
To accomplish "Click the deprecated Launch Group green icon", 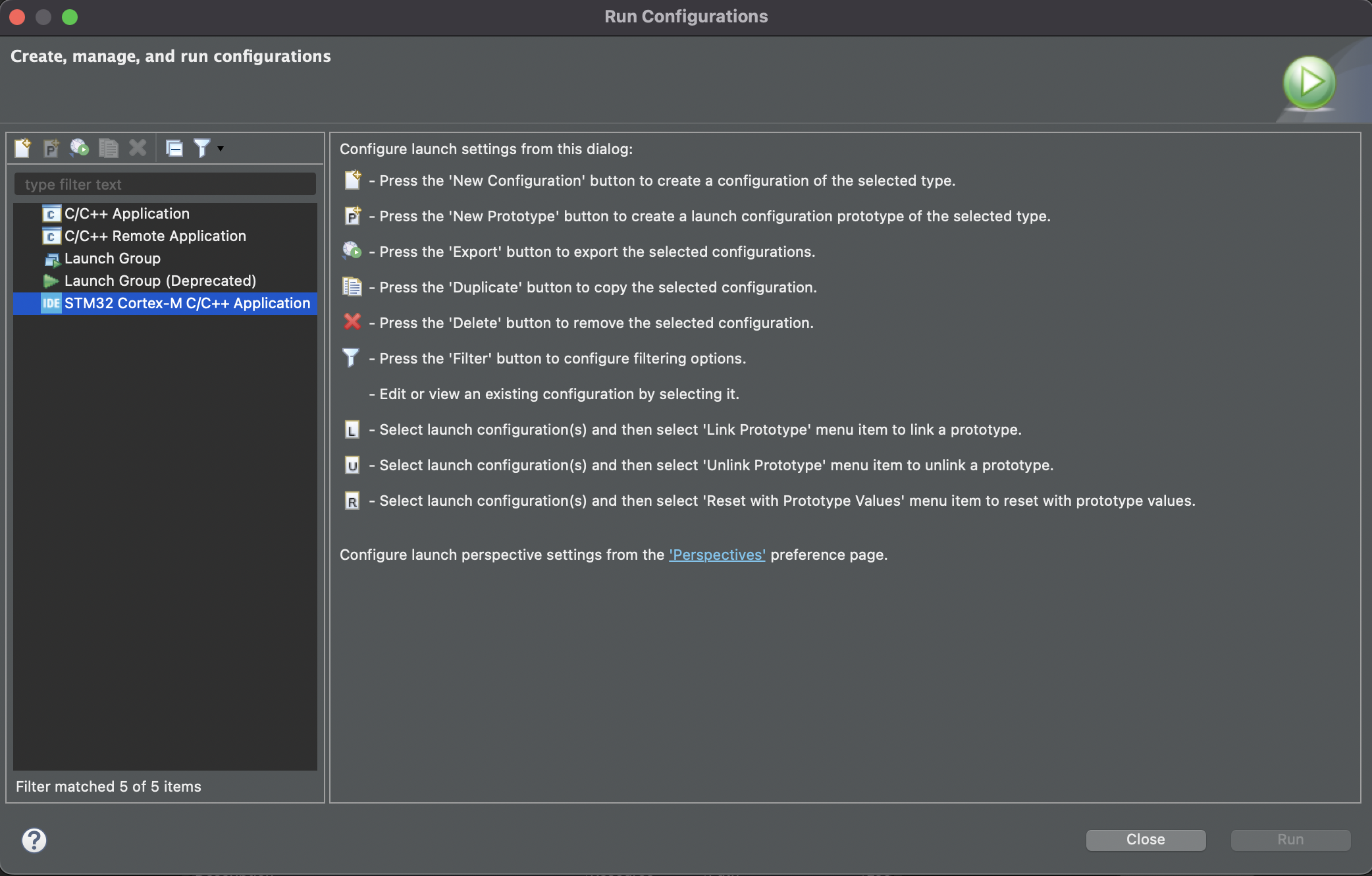I will point(51,281).
